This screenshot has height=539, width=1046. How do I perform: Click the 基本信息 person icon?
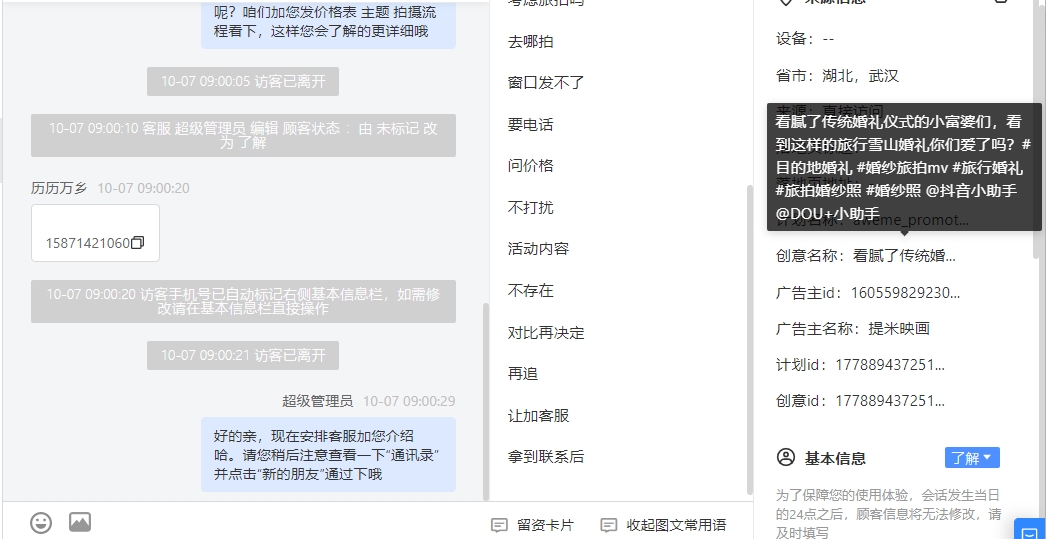[x=786, y=458]
